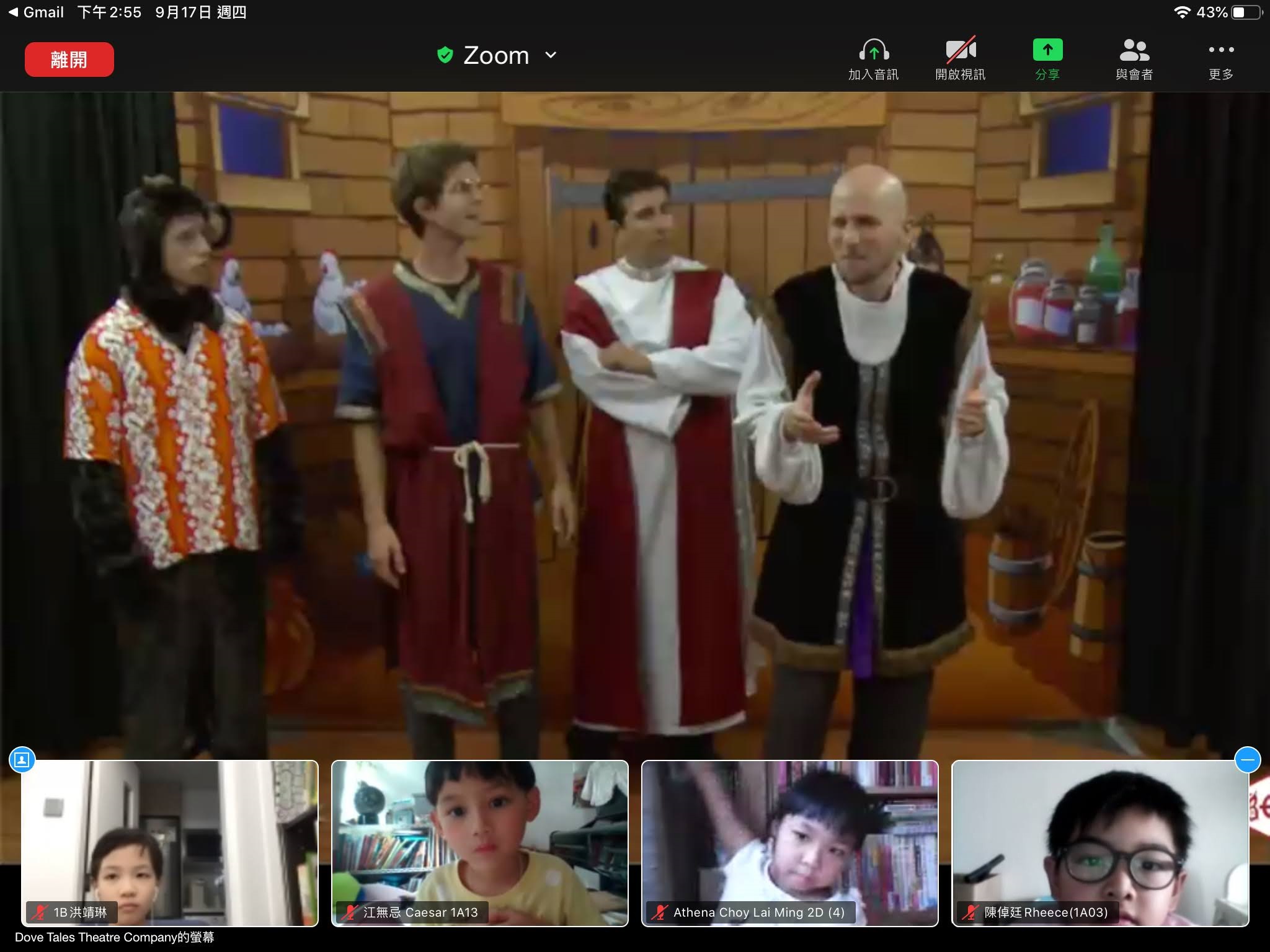Image resolution: width=1270 pixels, height=952 pixels.
Task: Select the 1B 洪靖琳 participant thumbnail
Action: (x=170, y=844)
